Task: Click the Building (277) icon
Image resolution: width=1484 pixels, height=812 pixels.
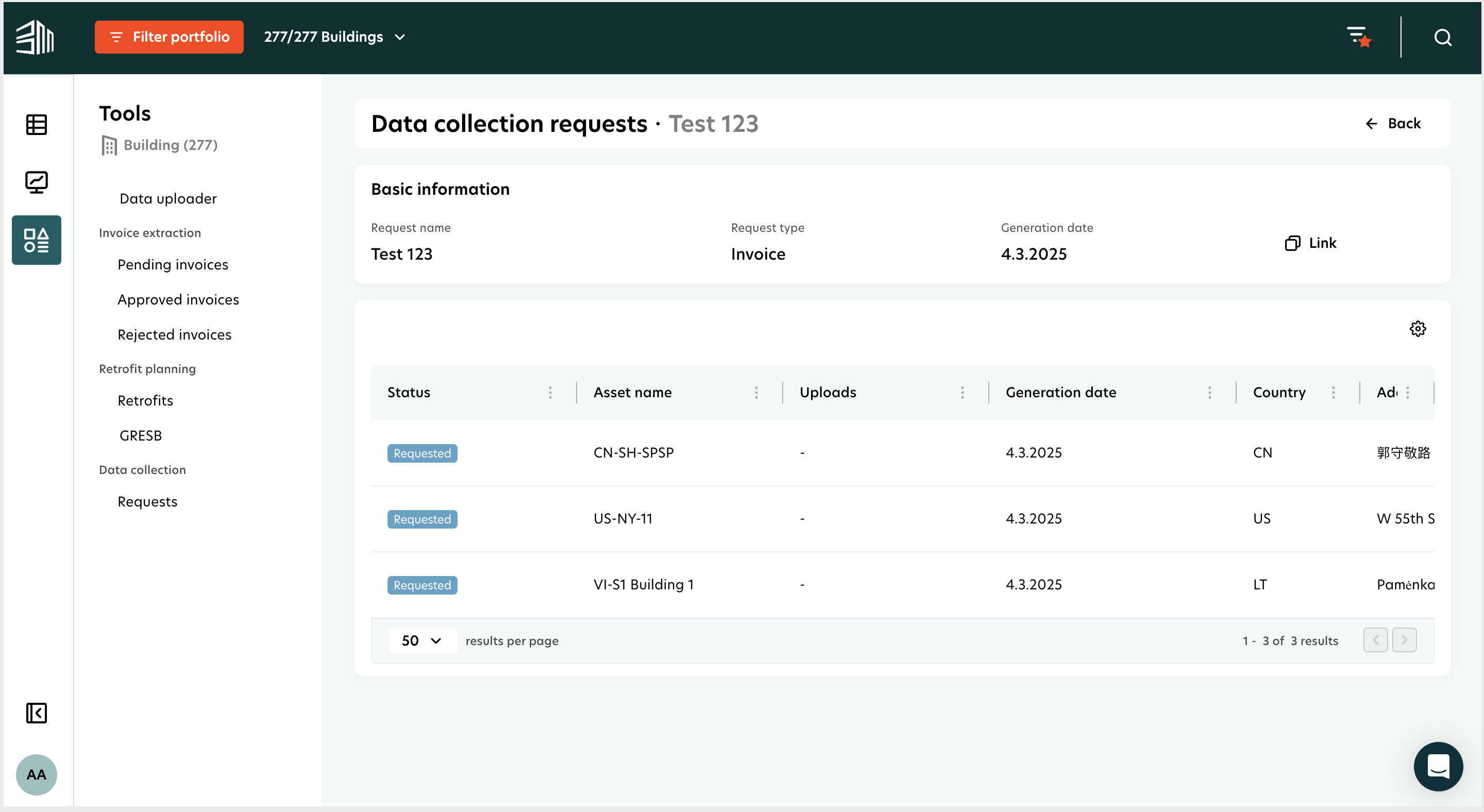Action: pyautogui.click(x=109, y=145)
